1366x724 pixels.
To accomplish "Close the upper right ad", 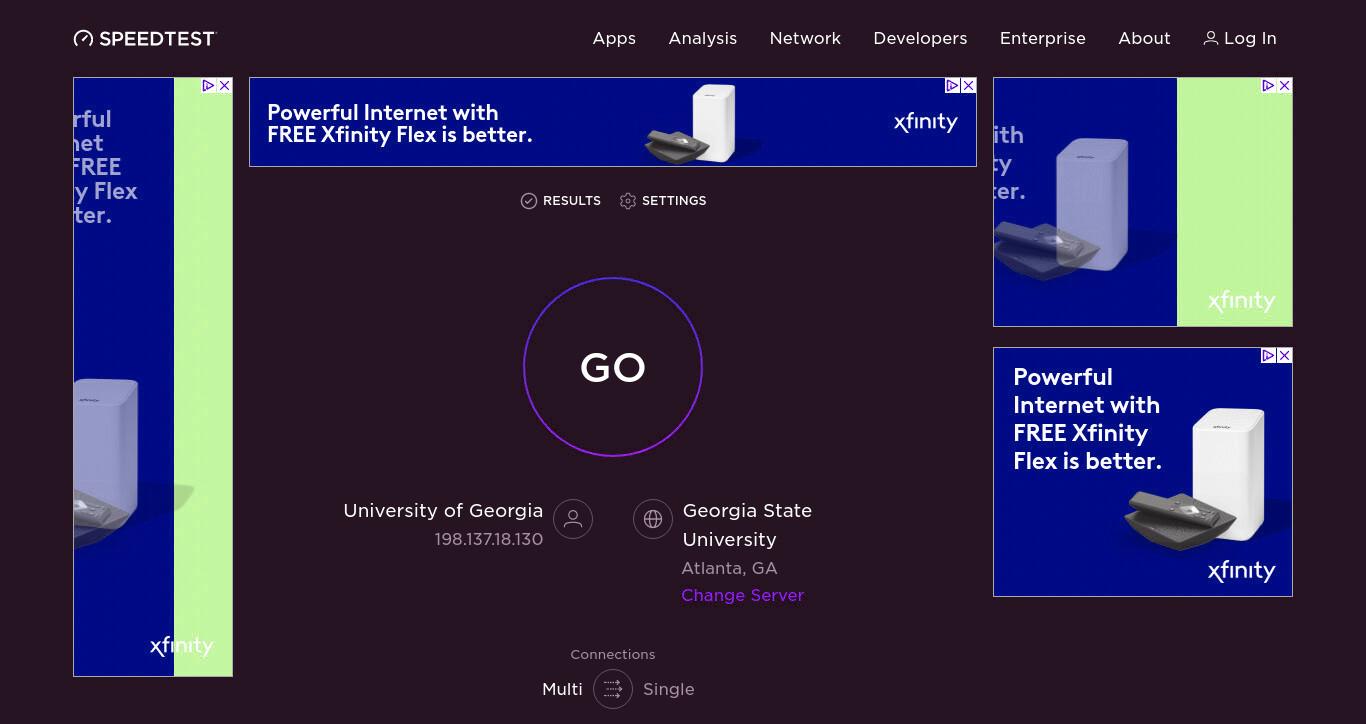I will pyautogui.click(x=1284, y=86).
